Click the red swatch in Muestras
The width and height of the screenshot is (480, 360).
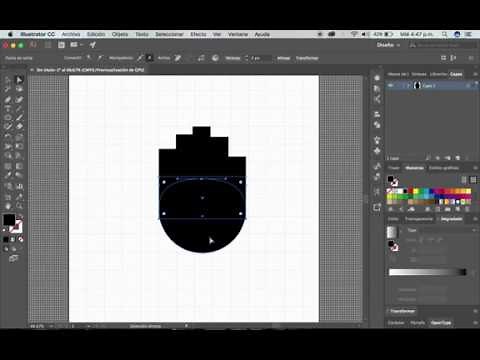coord(410,191)
